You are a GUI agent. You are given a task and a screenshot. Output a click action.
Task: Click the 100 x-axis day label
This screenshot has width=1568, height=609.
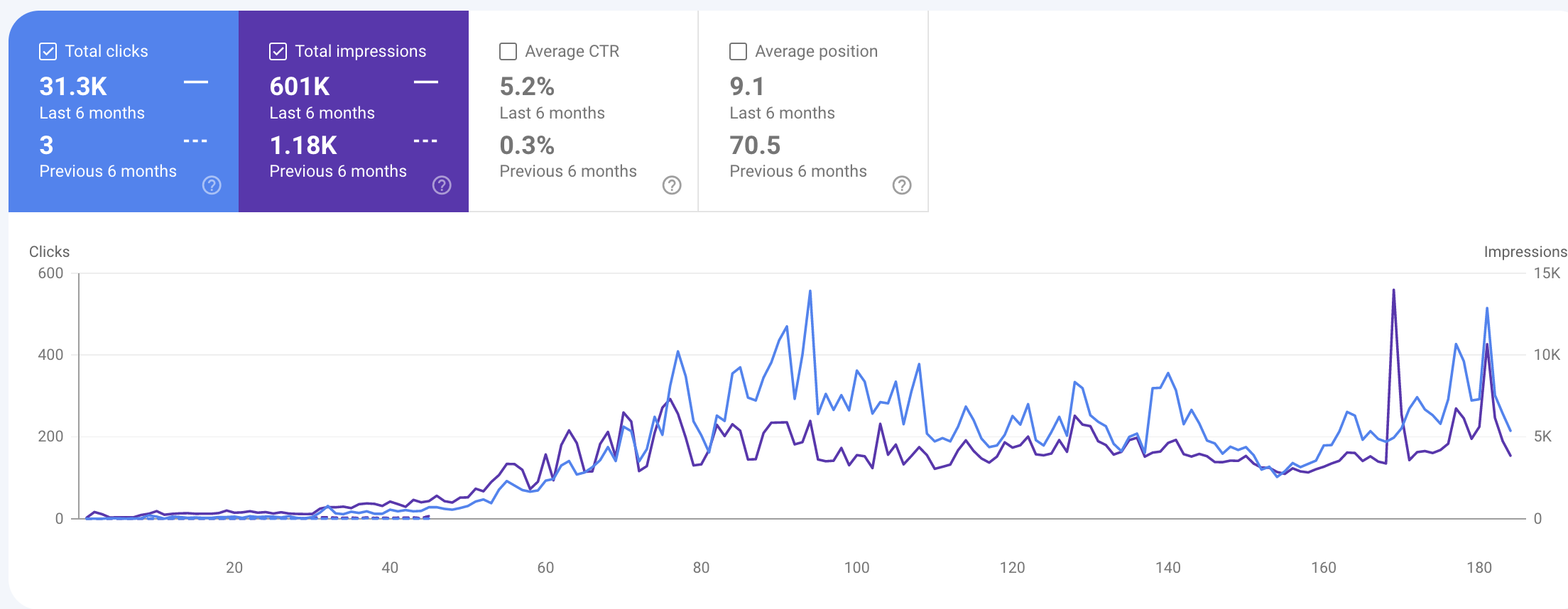(x=856, y=567)
